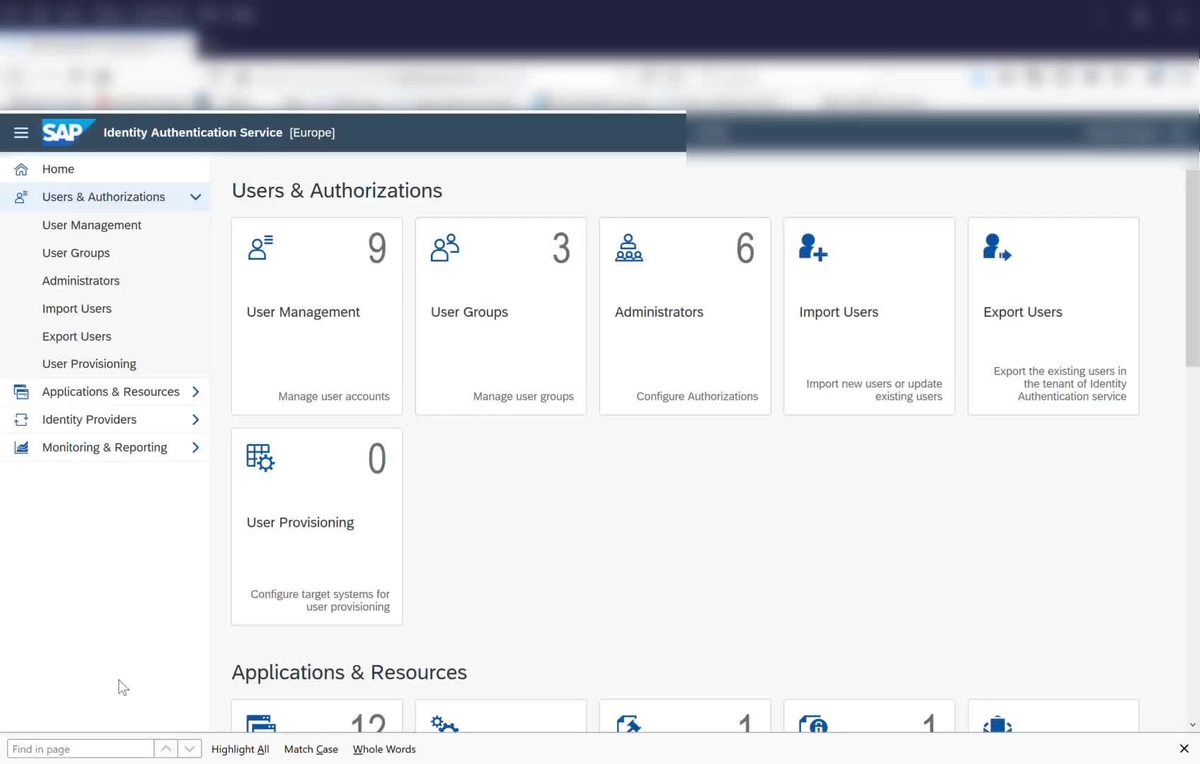Toggle Highlight All in the find bar
This screenshot has width=1200, height=764.
click(240, 748)
